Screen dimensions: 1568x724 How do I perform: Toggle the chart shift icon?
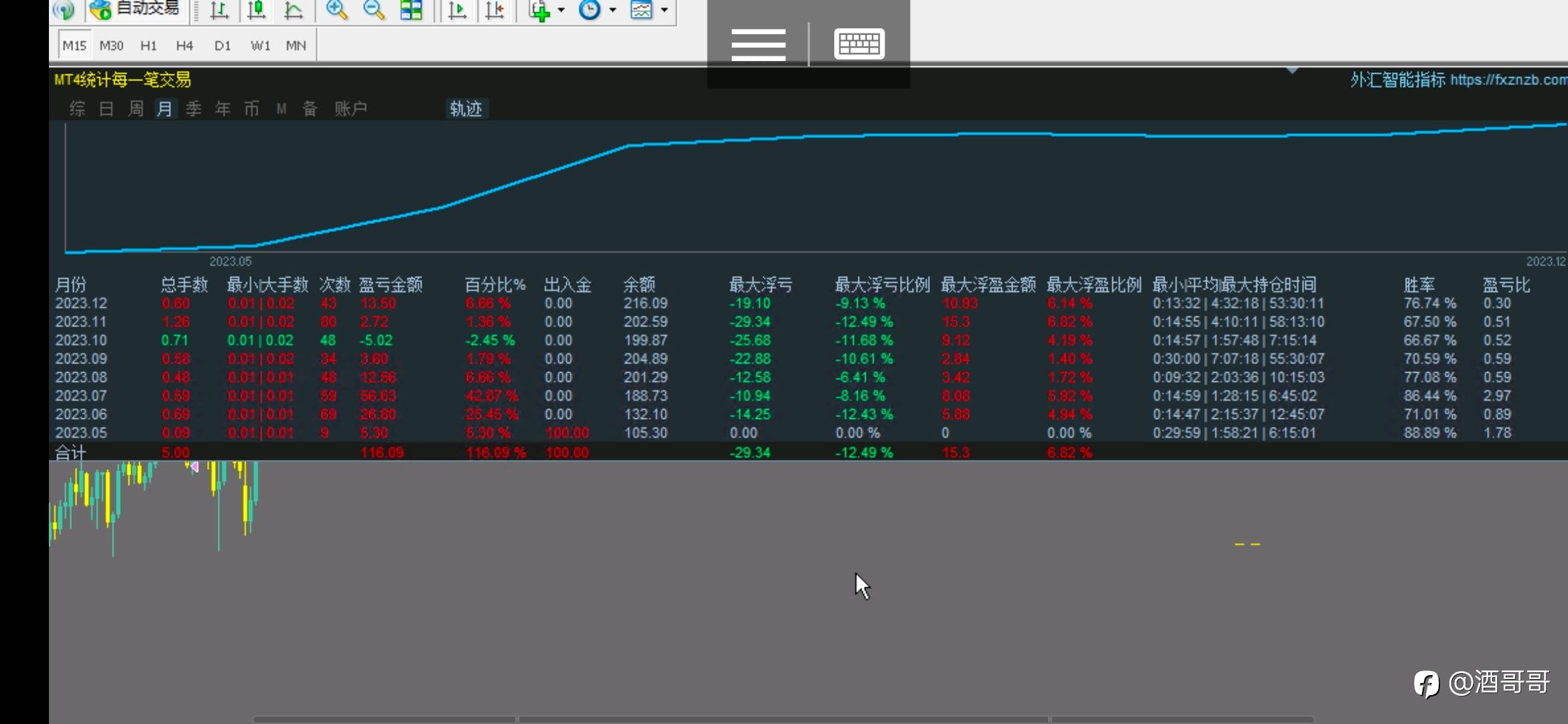point(495,10)
